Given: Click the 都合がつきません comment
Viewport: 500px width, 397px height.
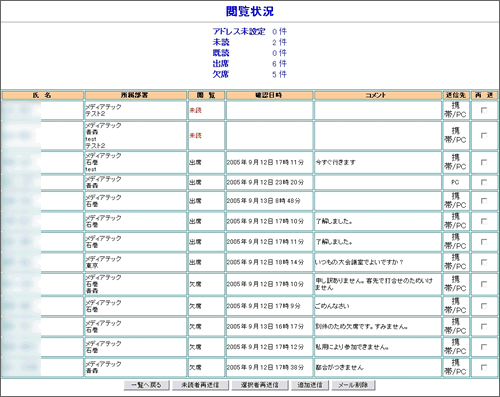Looking at the screenshot, I should point(339,367).
